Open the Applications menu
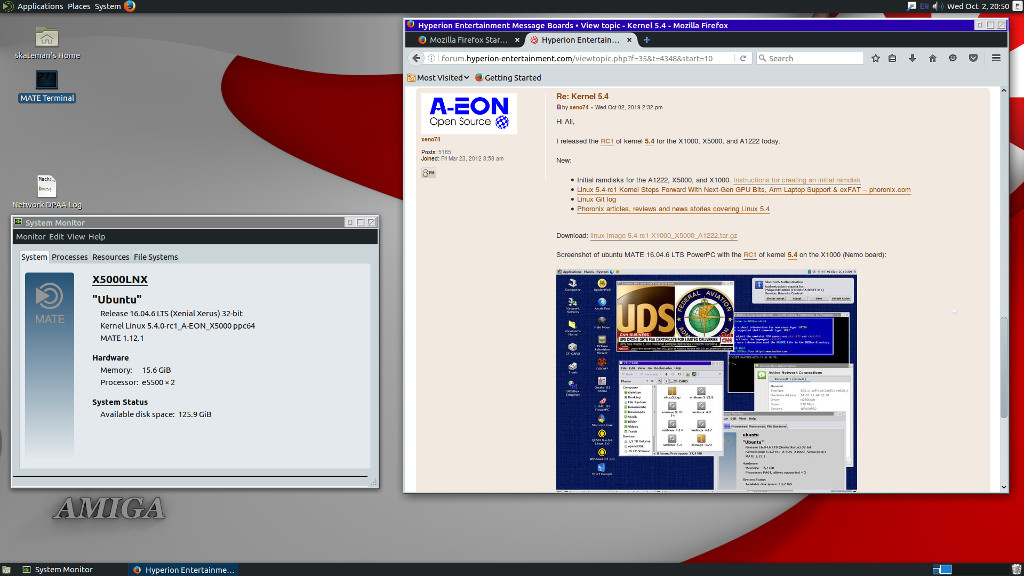The image size is (1024, 576). pos(40,6)
